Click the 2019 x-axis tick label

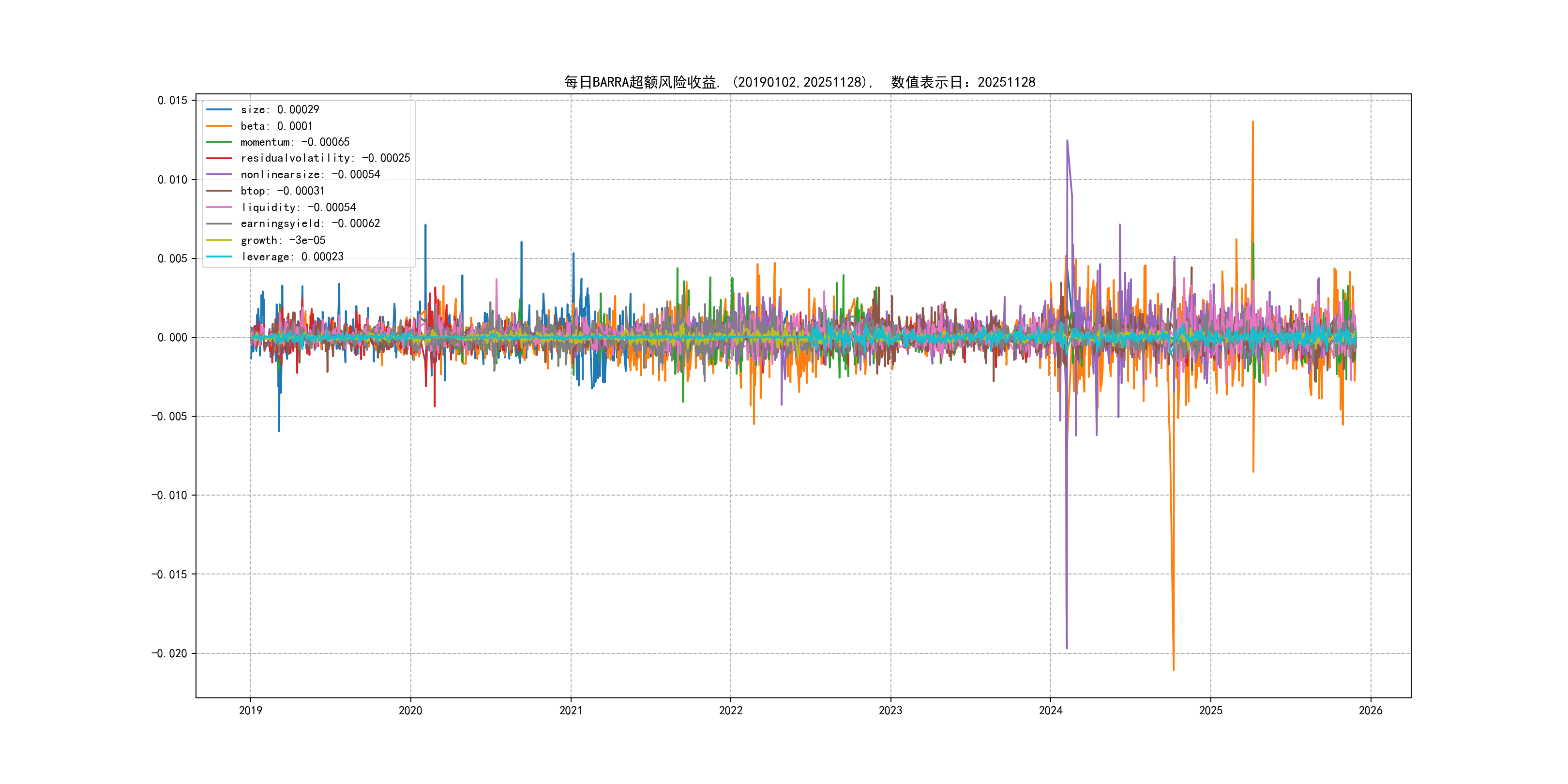(250, 710)
